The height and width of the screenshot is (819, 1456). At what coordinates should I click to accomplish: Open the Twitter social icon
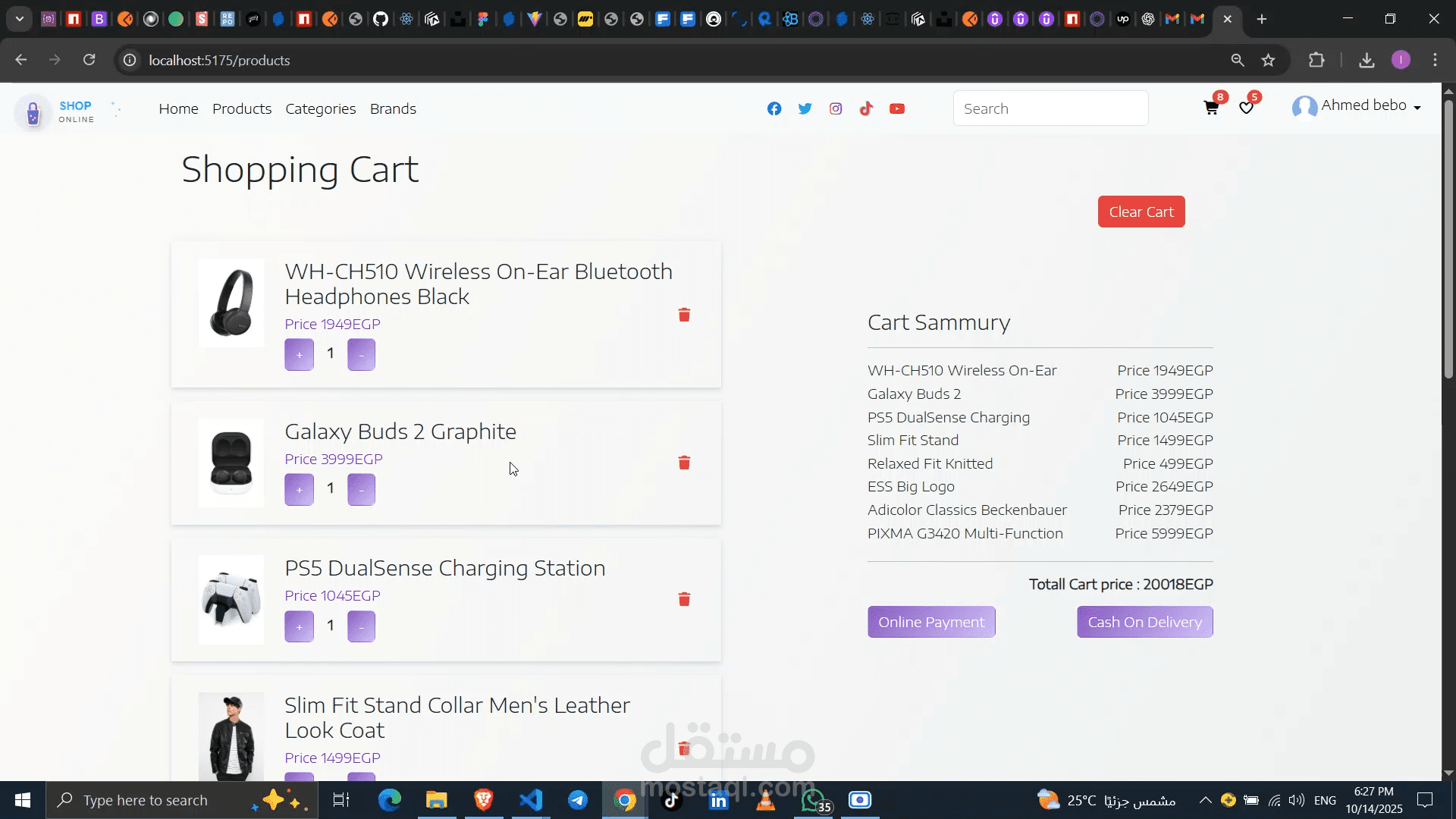805,108
